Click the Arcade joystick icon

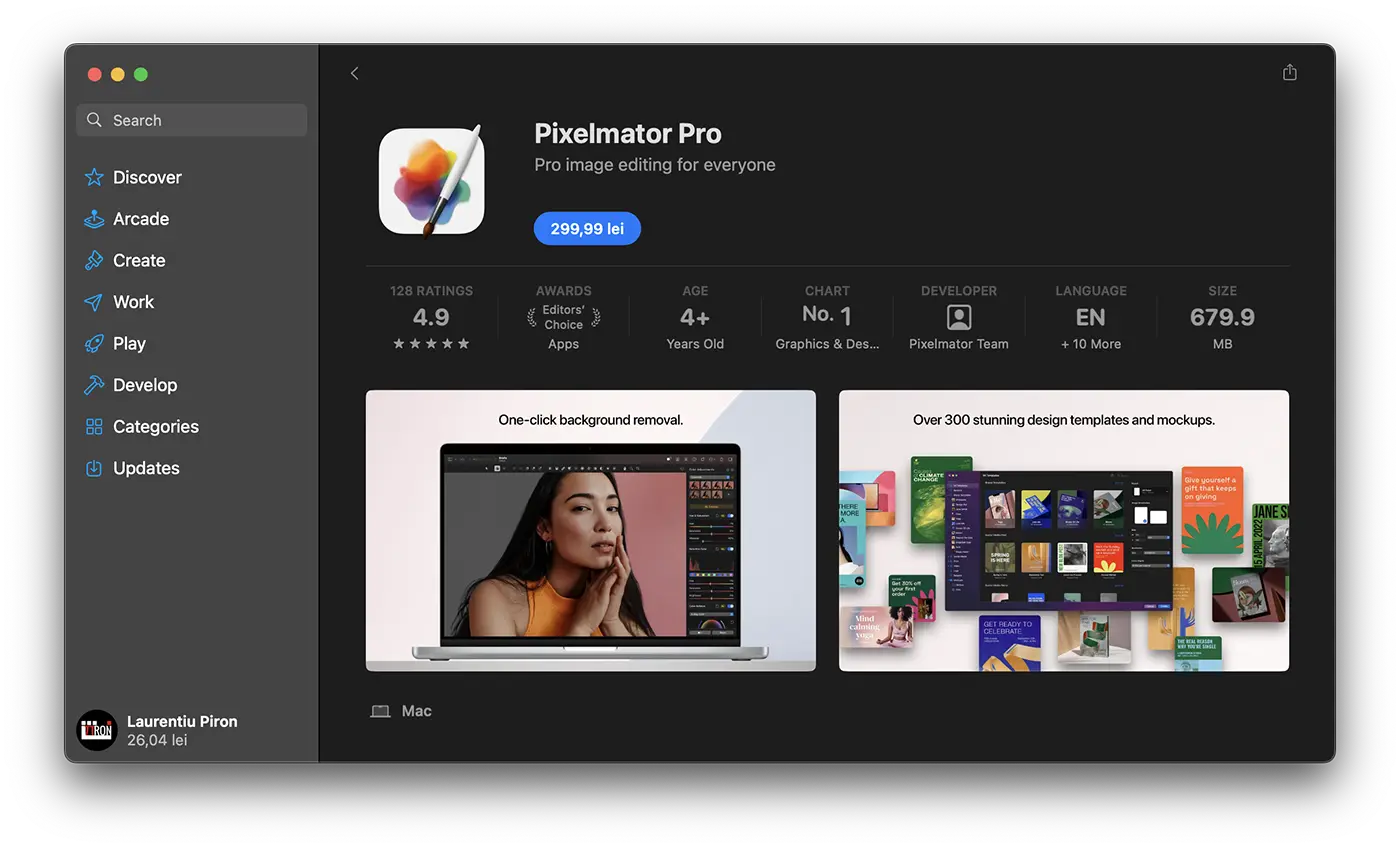[94, 219]
